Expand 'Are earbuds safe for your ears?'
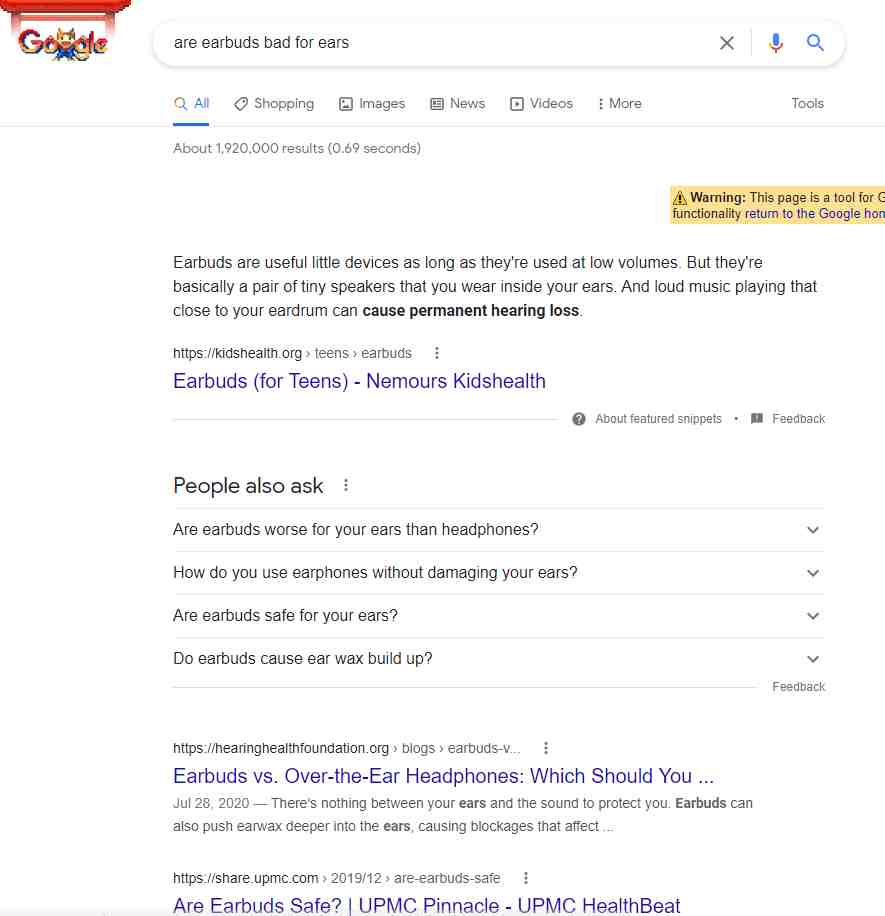Image resolution: width=885 pixels, height=916 pixels. click(x=498, y=616)
